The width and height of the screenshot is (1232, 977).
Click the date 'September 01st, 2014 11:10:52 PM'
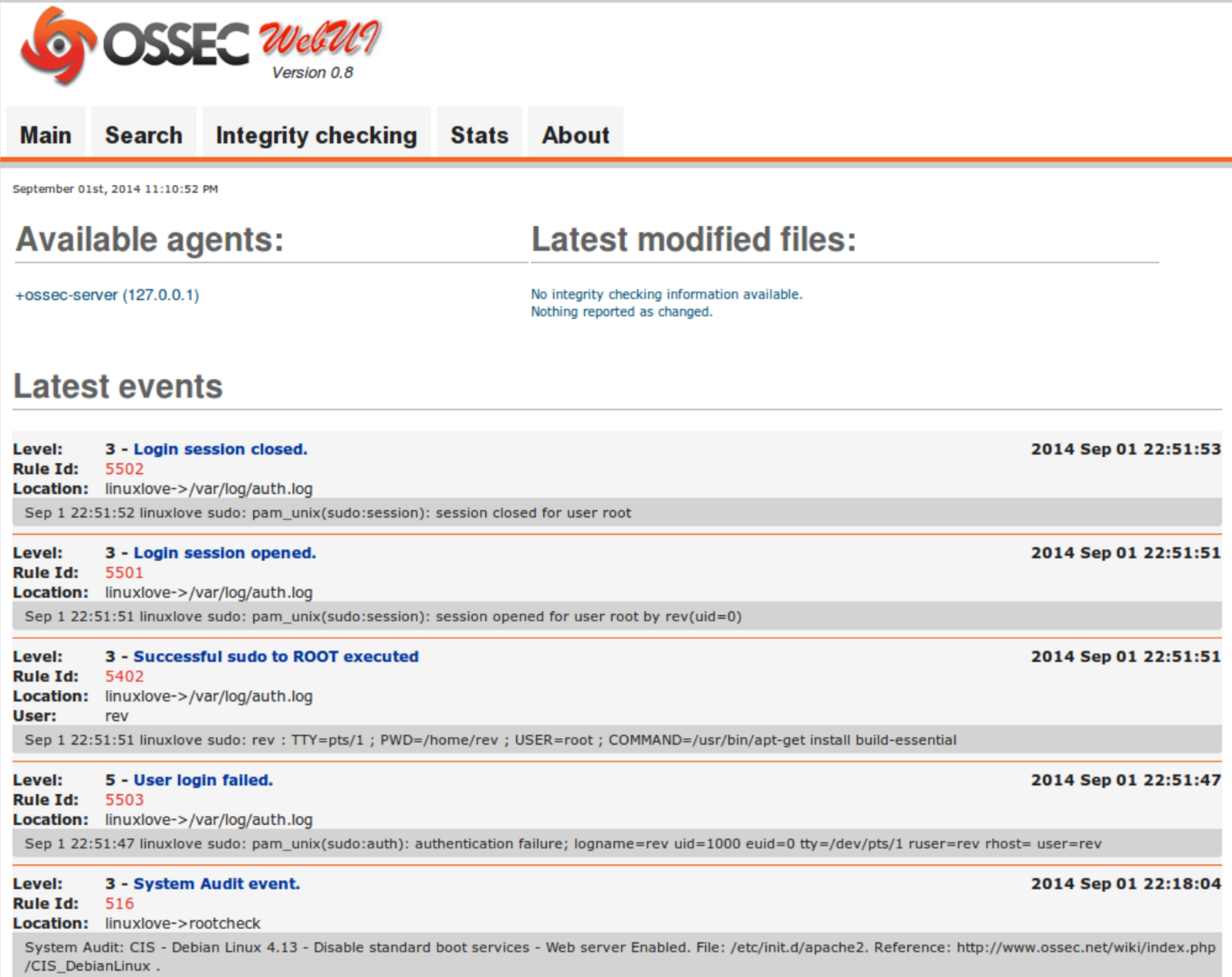(115, 189)
